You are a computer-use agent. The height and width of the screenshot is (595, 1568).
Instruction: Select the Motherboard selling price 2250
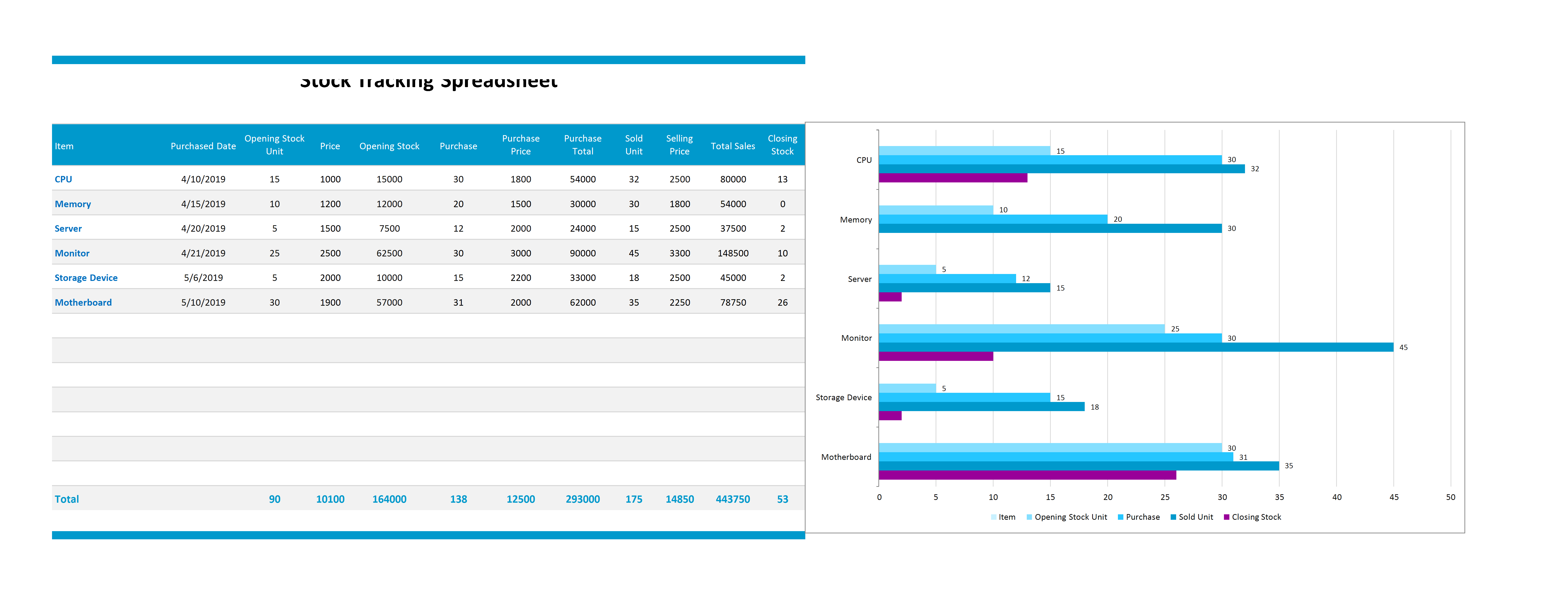coord(679,302)
